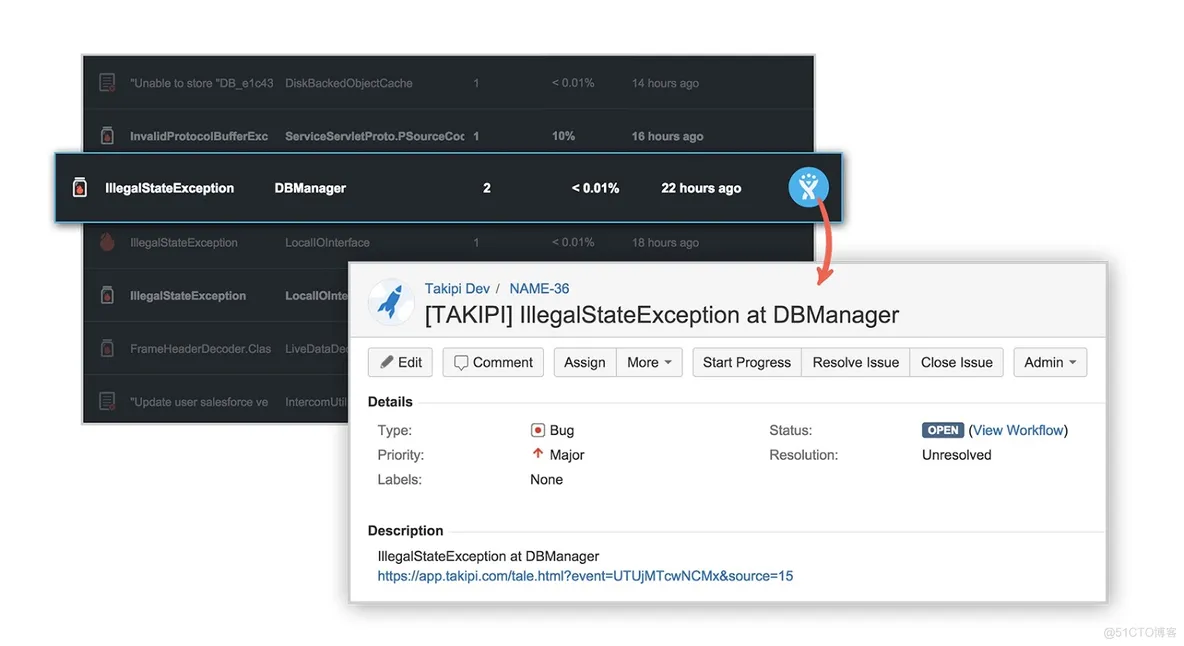Click the red Bug type icon
Viewport: 1184px width, 646px height.
[538, 430]
